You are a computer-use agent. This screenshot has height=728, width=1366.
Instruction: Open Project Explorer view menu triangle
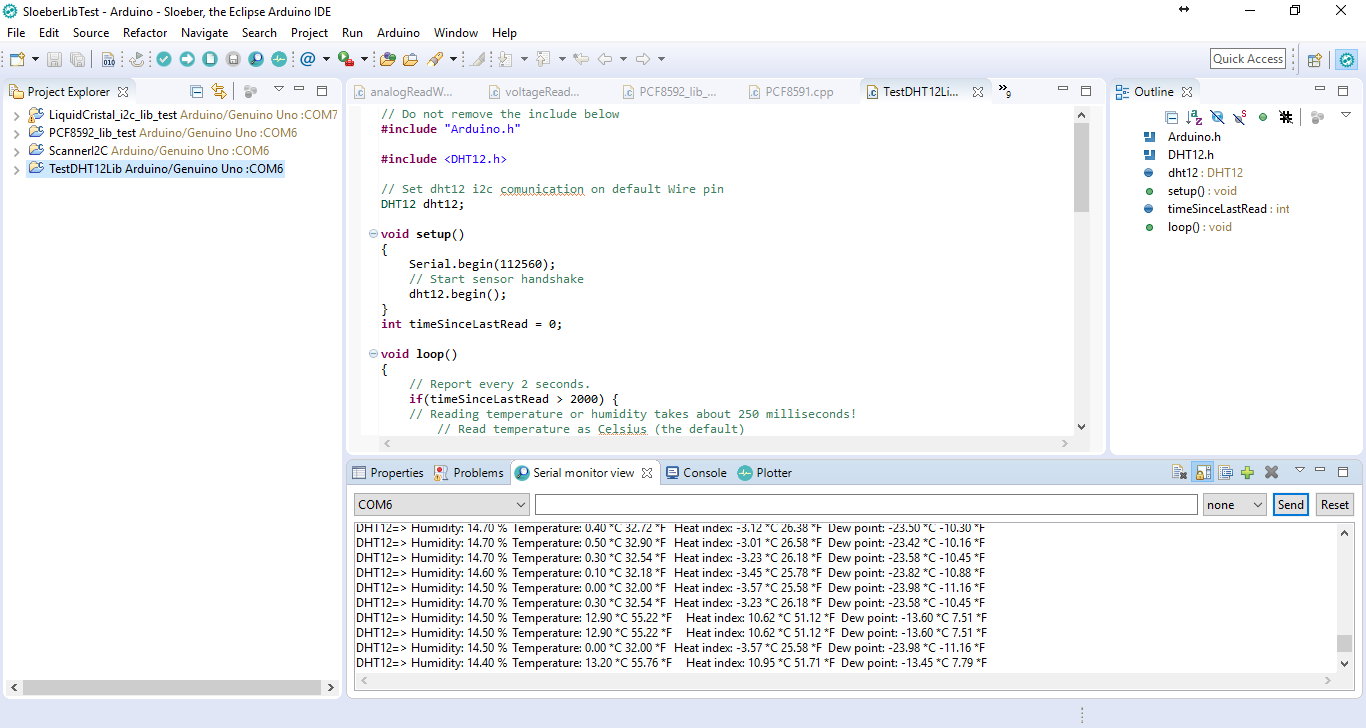coord(279,90)
